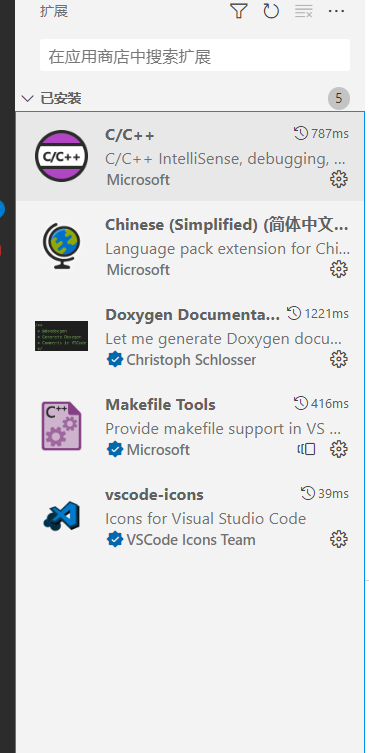Select the Doxygen Documentation extension entry
Image resolution: width=369 pixels, height=753 pixels.
coord(190,336)
